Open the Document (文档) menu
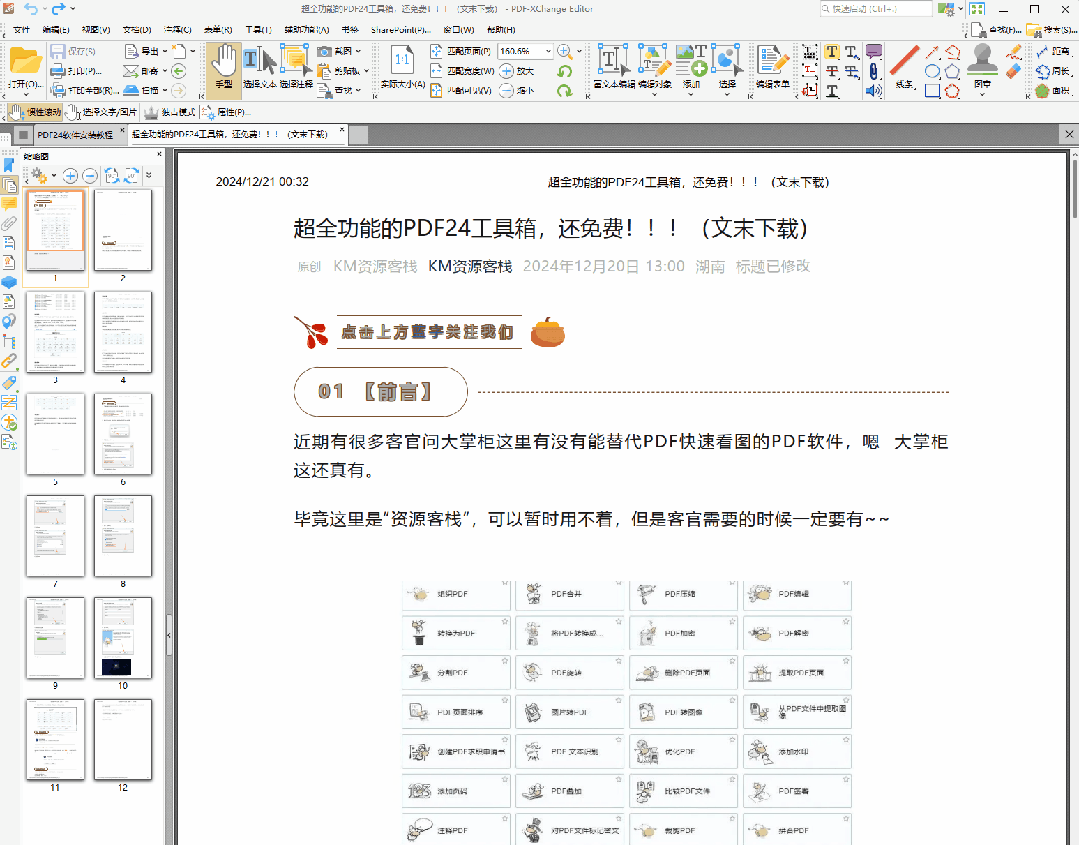 137,30
